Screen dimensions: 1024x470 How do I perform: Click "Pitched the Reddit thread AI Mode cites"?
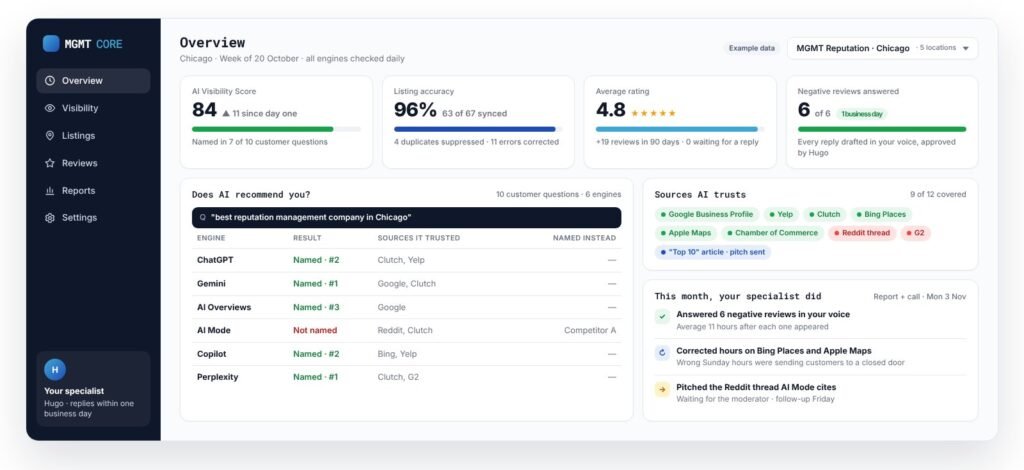point(756,388)
